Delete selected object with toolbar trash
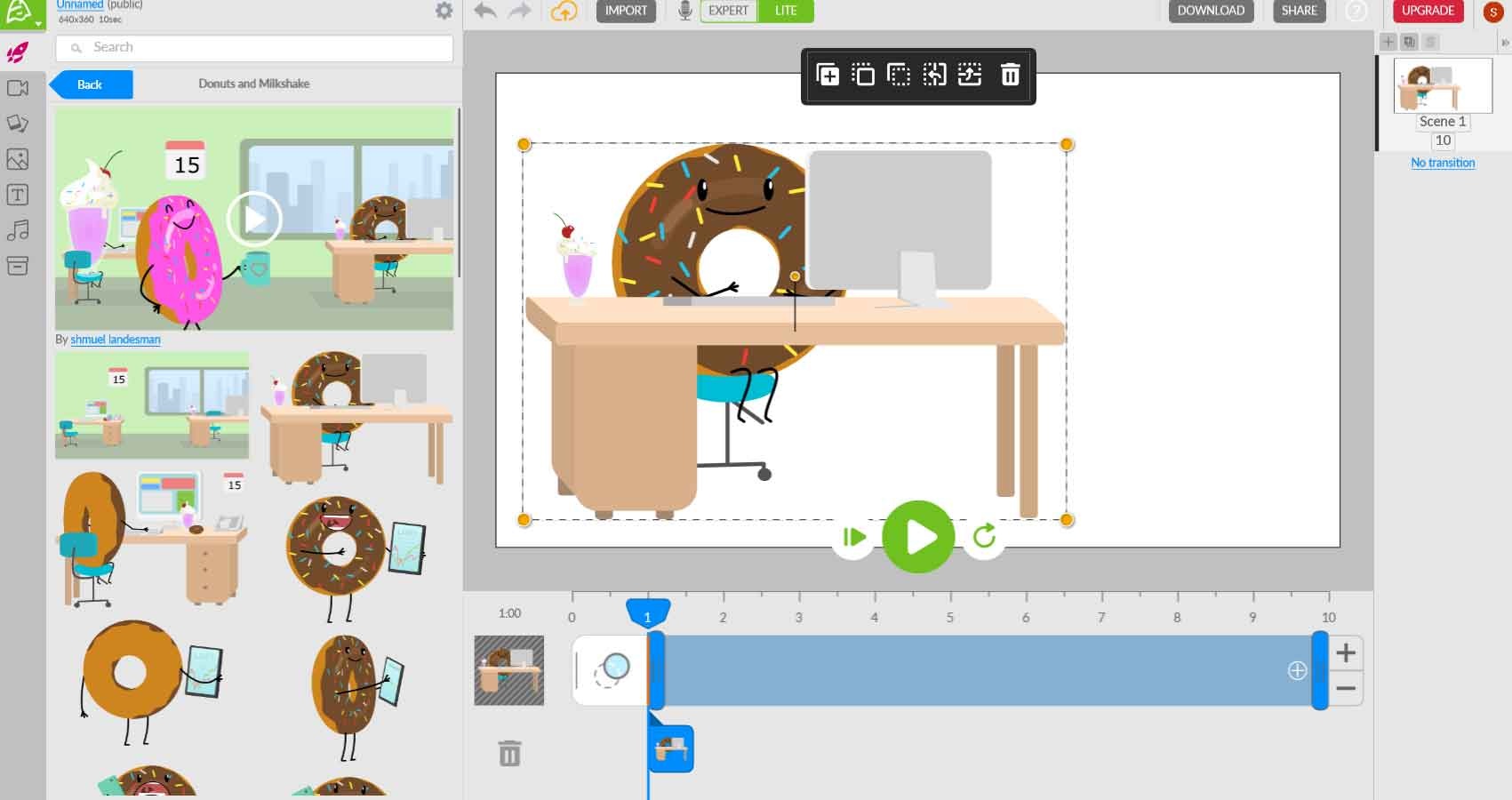Viewport: 1512px width, 800px height. (x=1010, y=75)
